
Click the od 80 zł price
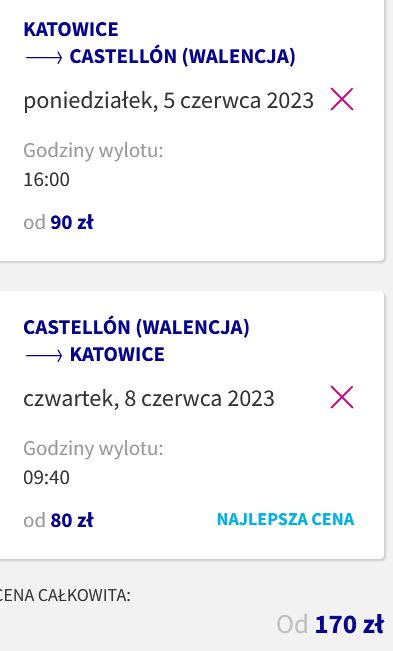coord(59,520)
